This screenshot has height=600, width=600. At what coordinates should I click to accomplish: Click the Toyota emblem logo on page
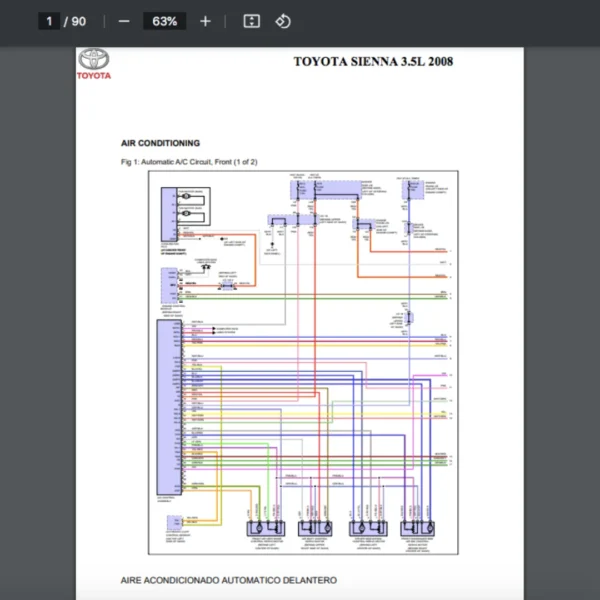click(94, 60)
